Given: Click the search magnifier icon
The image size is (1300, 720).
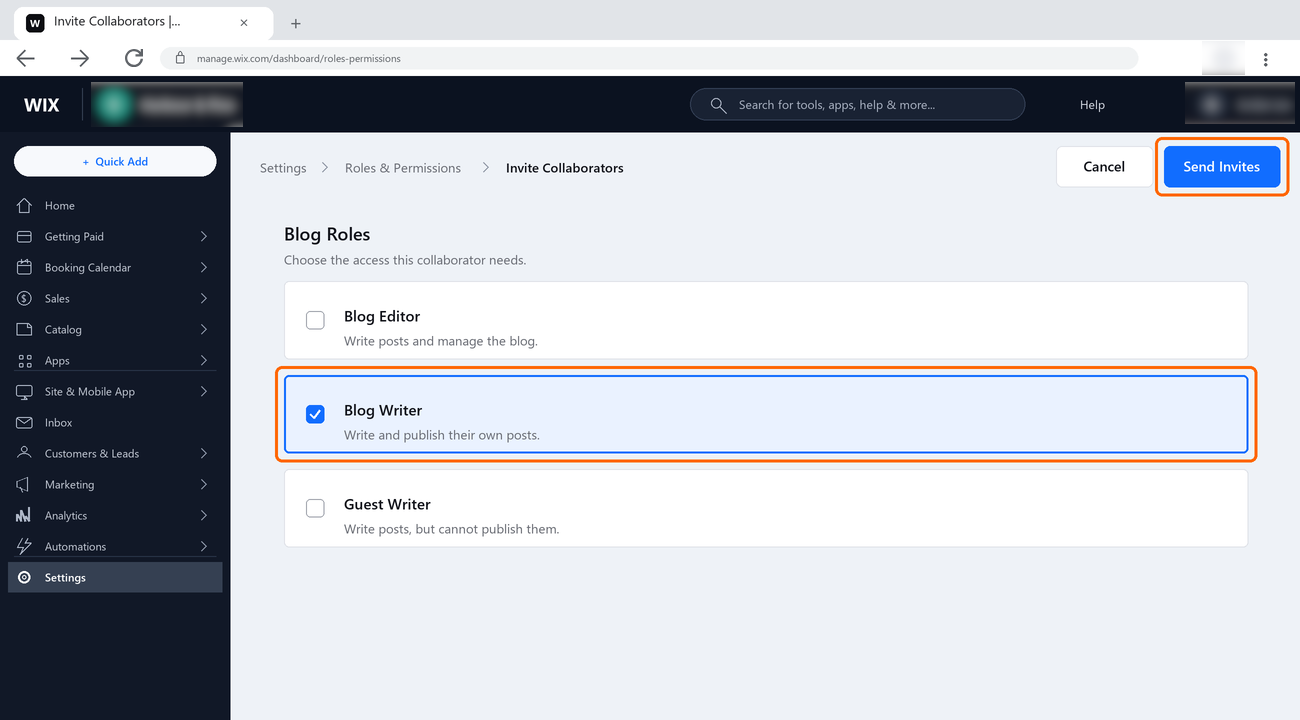Looking at the screenshot, I should [718, 105].
